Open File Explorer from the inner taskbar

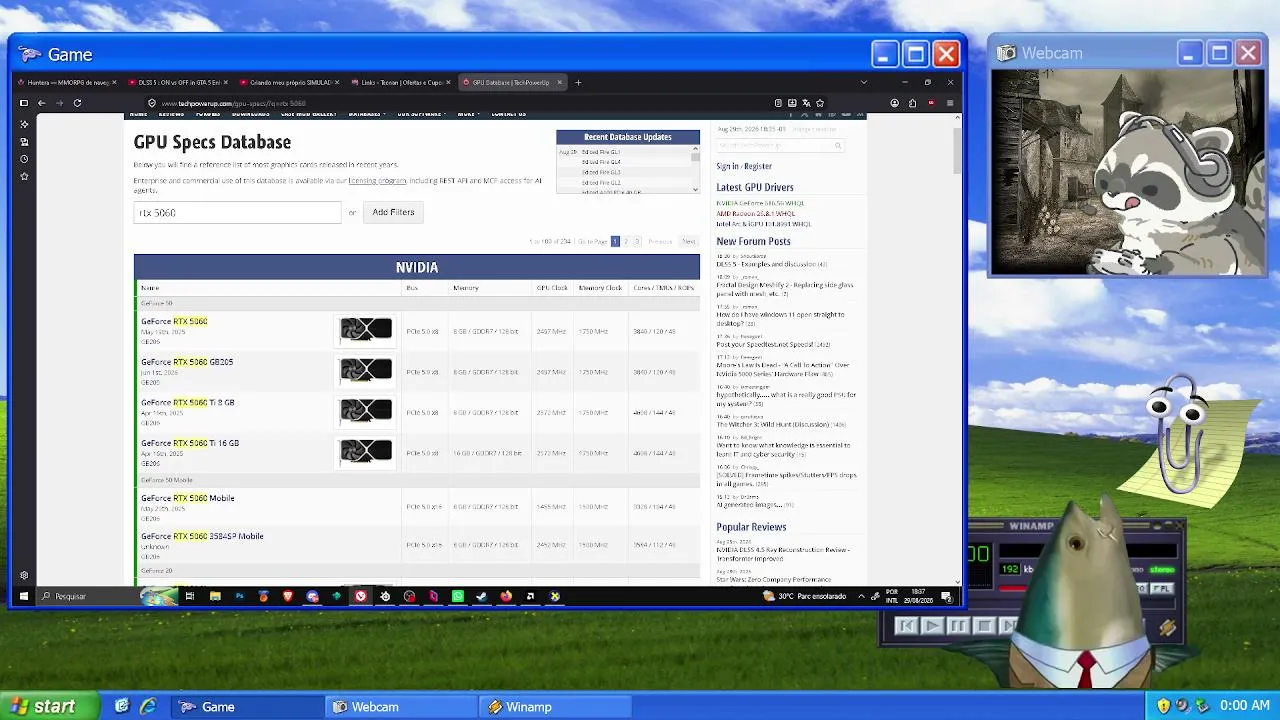(x=215, y=596)
